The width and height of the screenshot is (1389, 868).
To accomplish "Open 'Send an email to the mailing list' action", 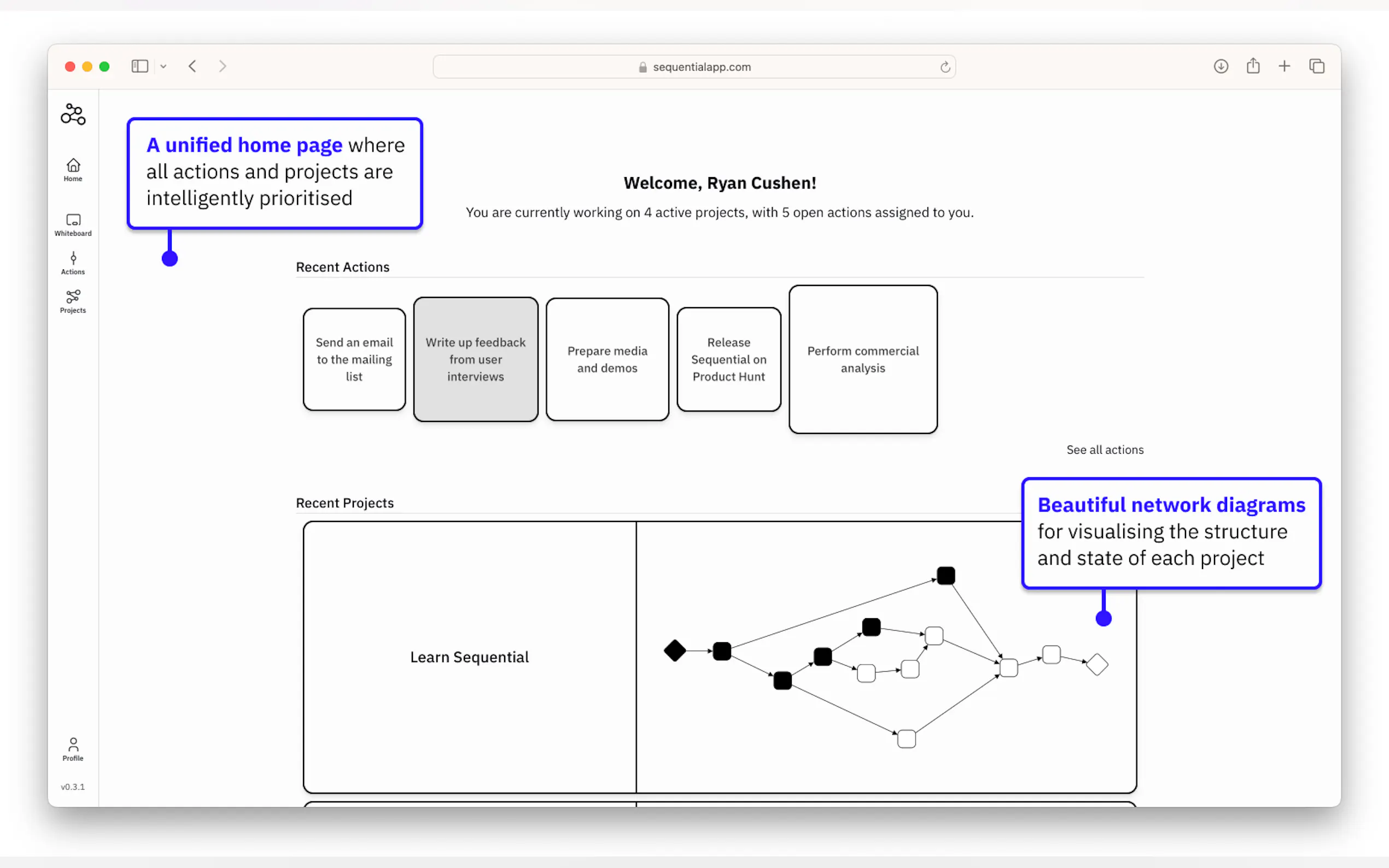I will [354, 359].
